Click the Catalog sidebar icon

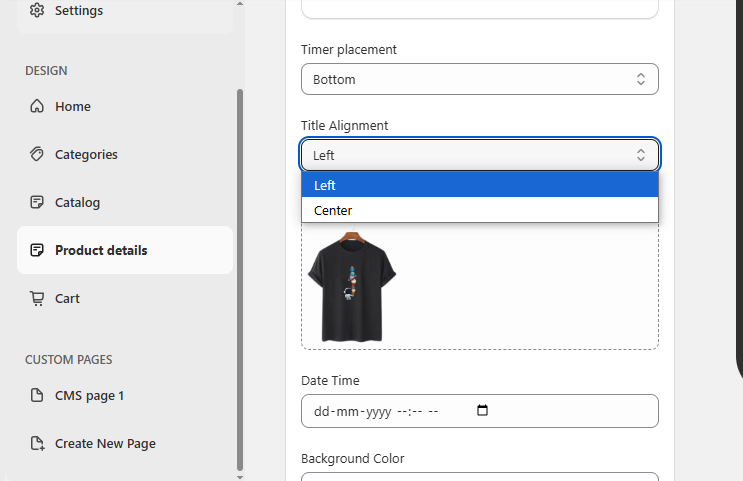[x=37, y=202]
